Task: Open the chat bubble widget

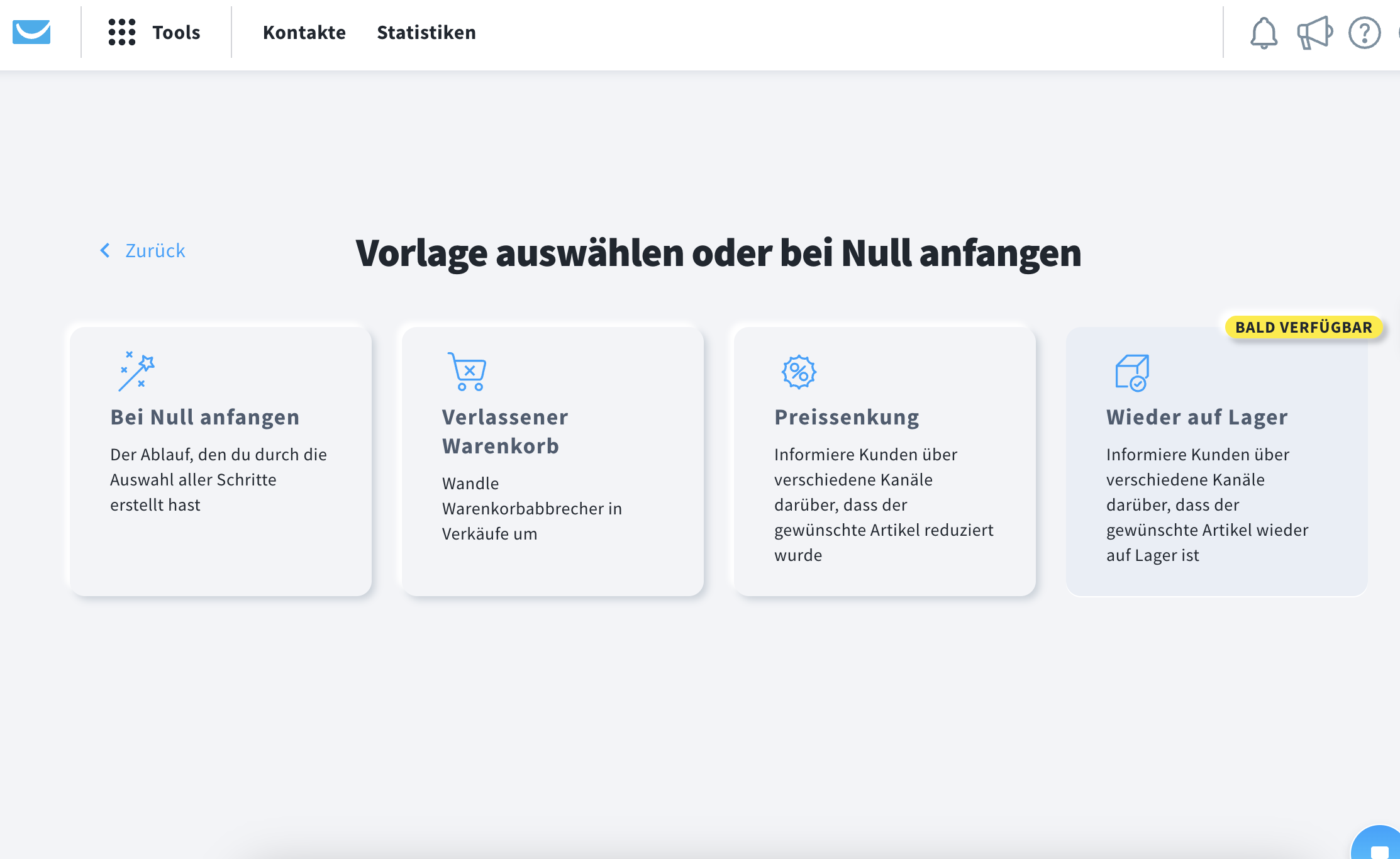Action: point(1379,849)
